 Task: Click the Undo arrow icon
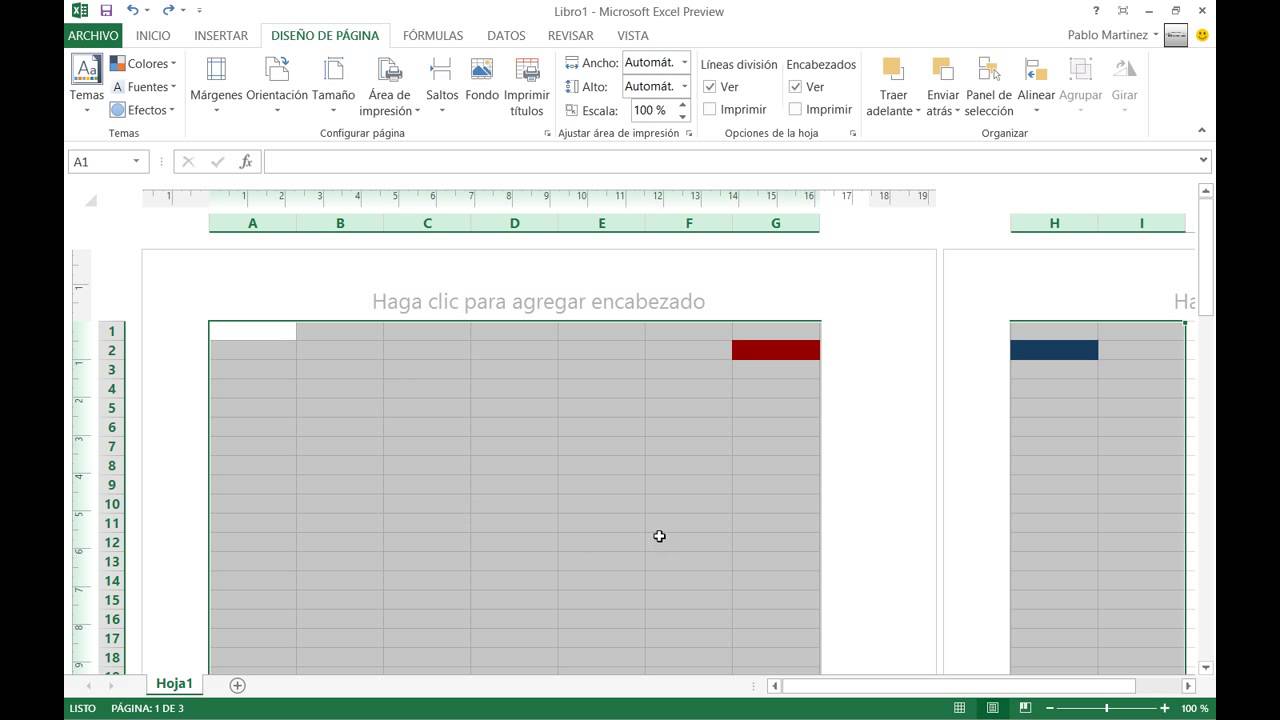pos(133,11)
